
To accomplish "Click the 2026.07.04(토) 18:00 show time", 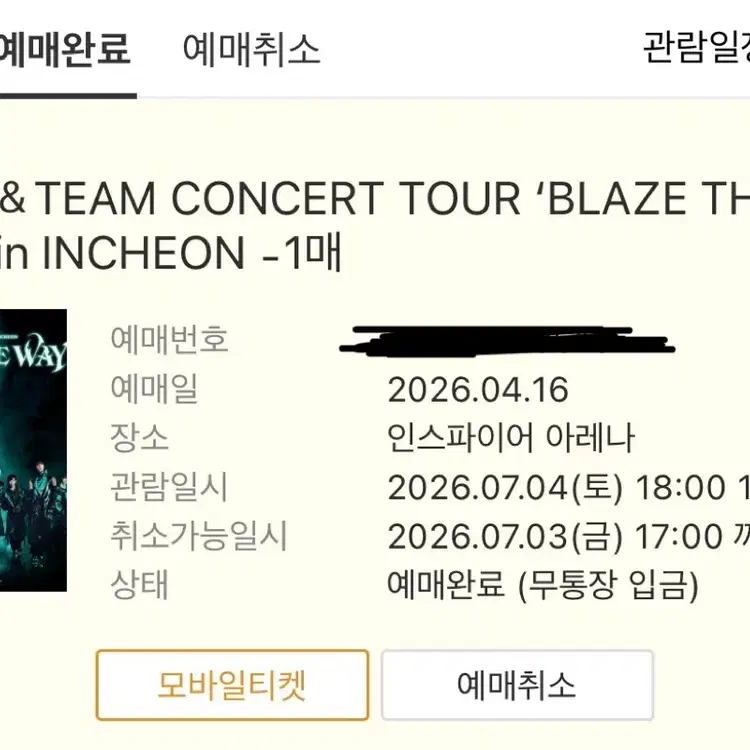I will click(x=569, y=488).
